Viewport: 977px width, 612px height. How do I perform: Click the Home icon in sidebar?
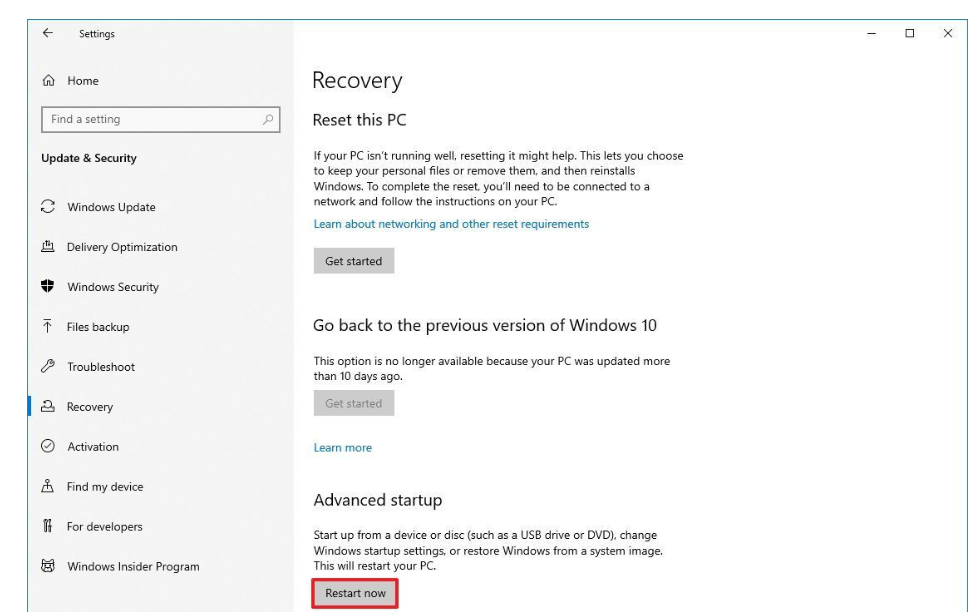47,81
